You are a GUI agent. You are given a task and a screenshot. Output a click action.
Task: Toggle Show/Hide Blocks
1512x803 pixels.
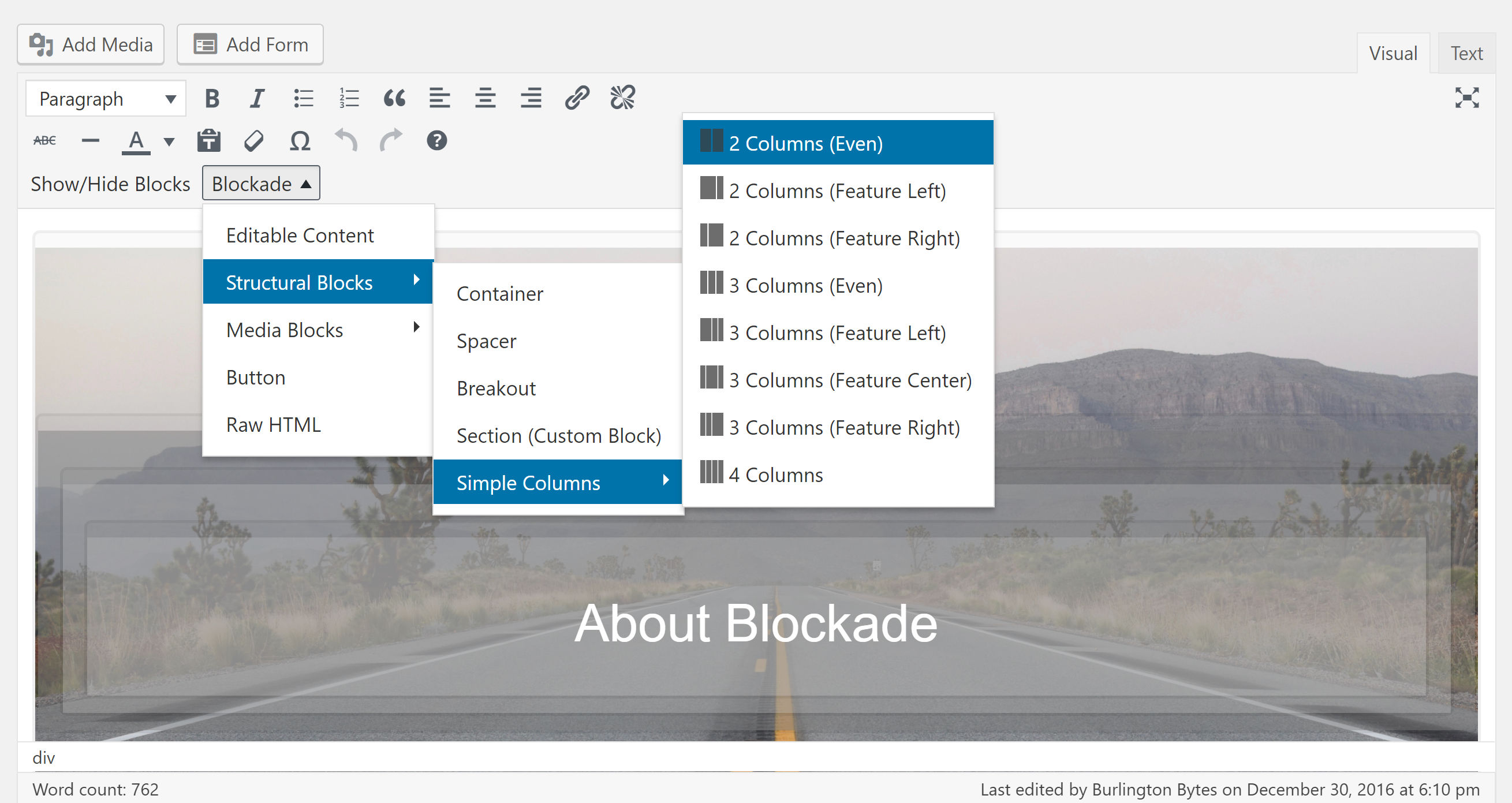coord(110,184)
